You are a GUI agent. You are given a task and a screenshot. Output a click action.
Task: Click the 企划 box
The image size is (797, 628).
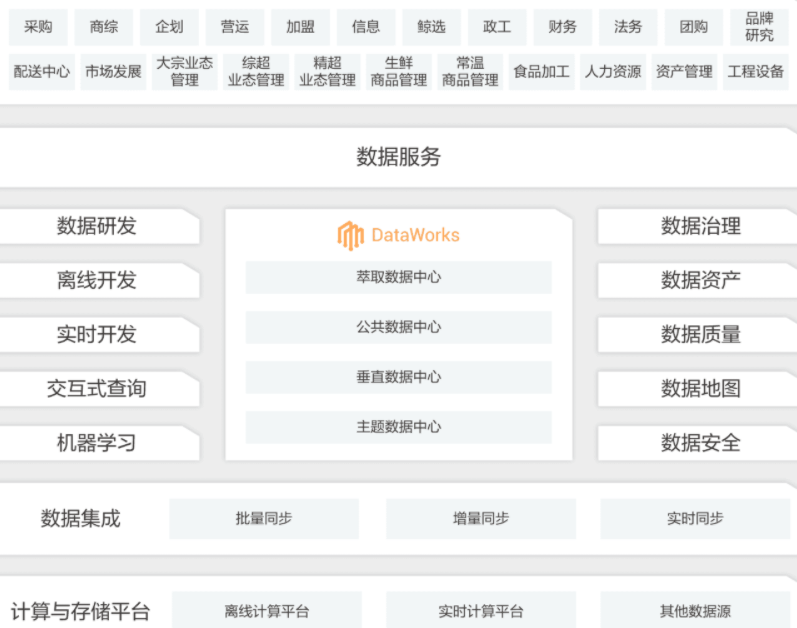point(169,27)
